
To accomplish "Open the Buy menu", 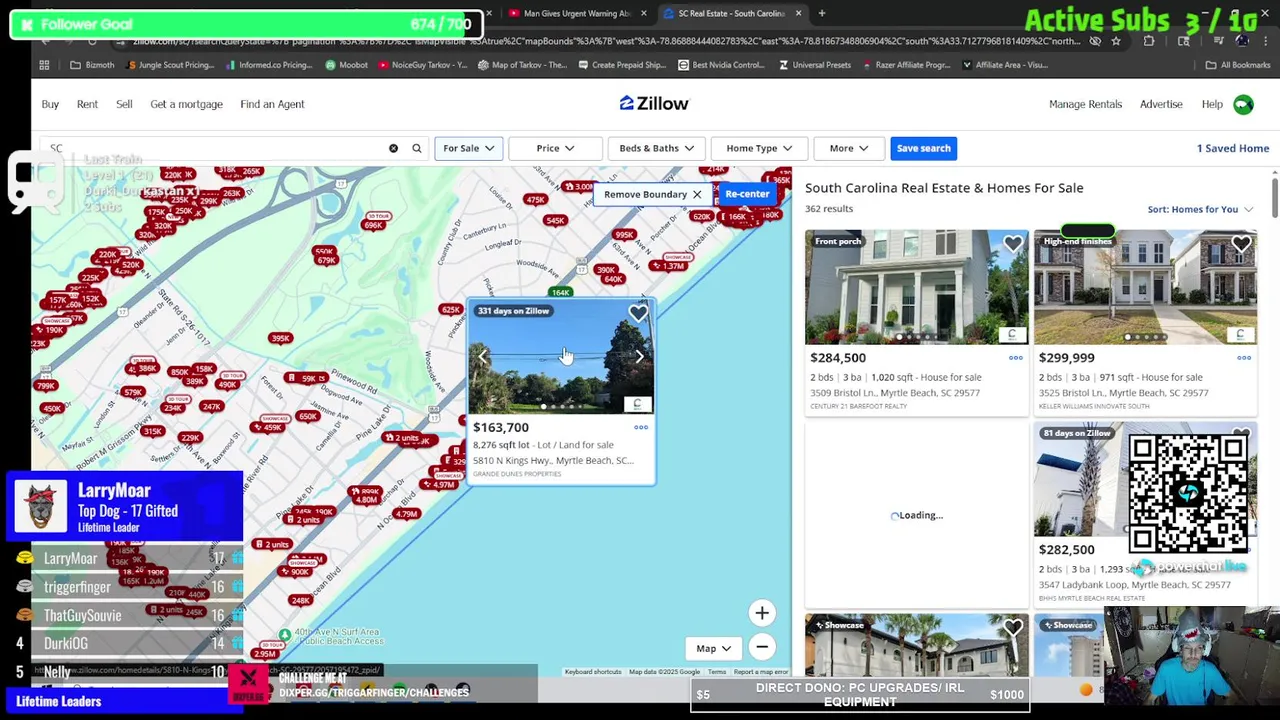I will [x=50, y=104].
